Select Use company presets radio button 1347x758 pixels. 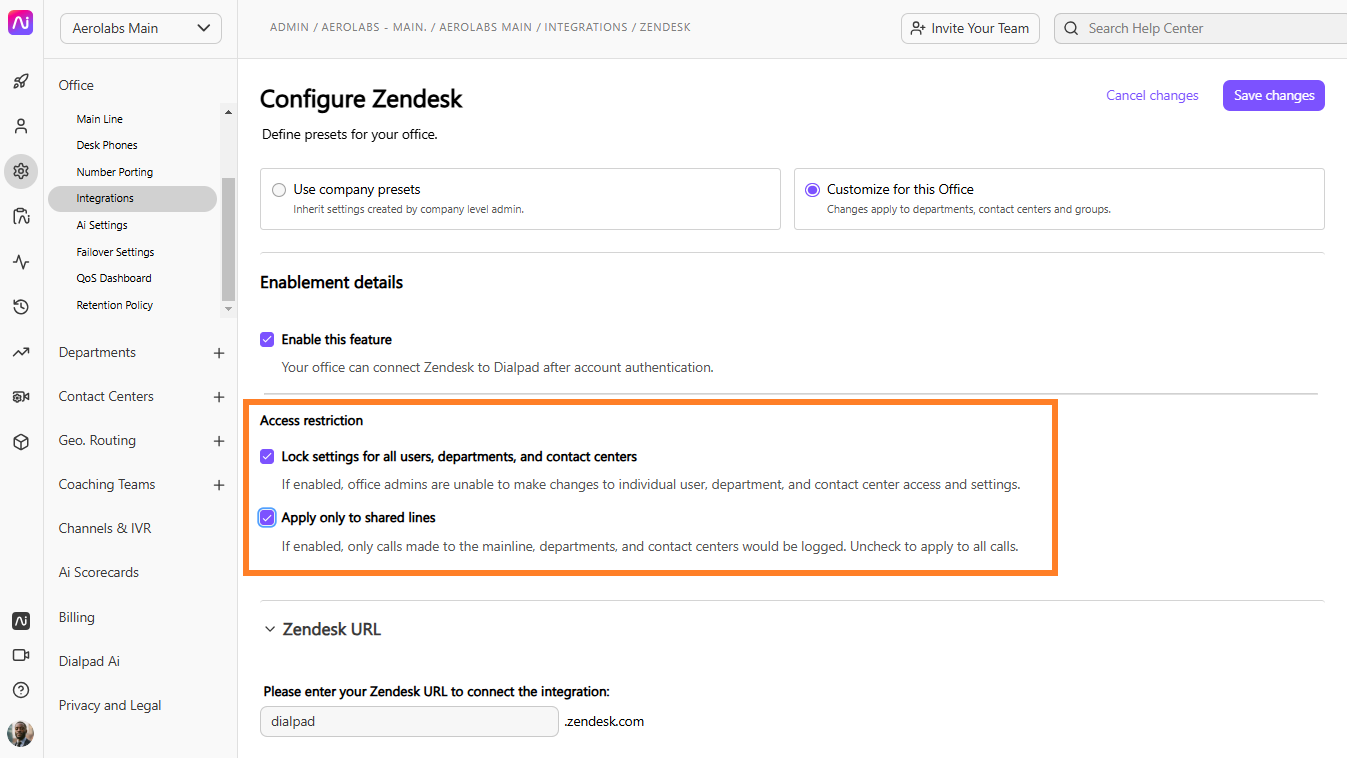(279, 189)
